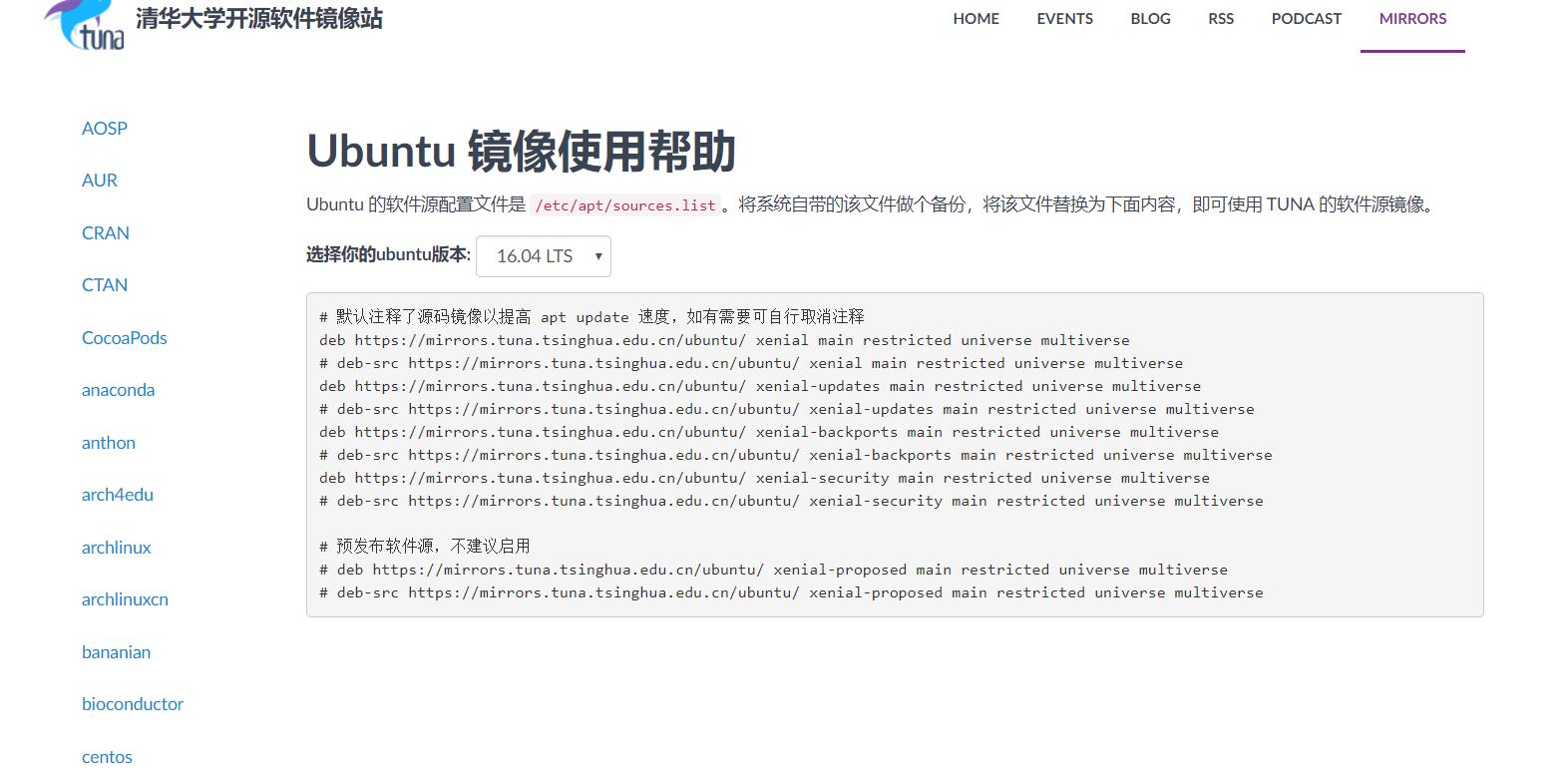
Task: Click the 选择你的ubuntu版本 label
Action: click(x=388, y=255)
